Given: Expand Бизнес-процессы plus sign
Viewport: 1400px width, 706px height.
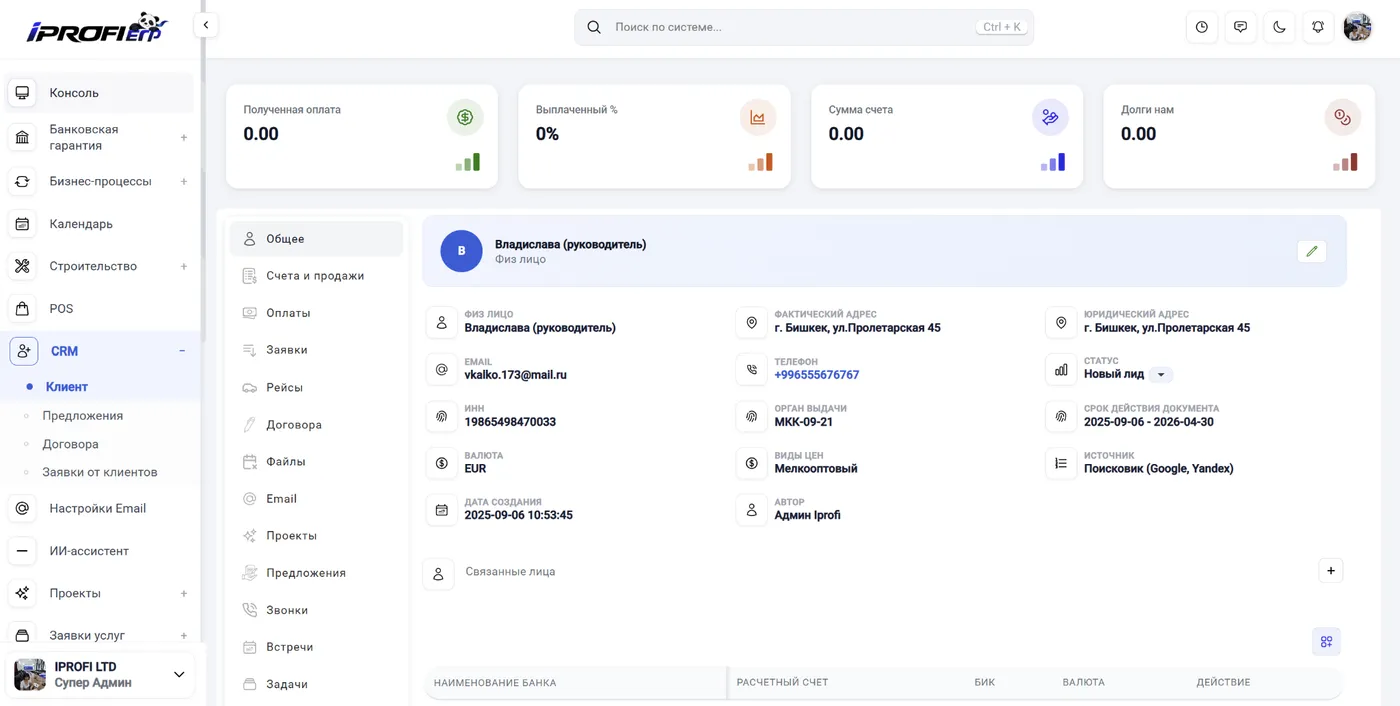Looking at the screenshot, I should [184, 182].
